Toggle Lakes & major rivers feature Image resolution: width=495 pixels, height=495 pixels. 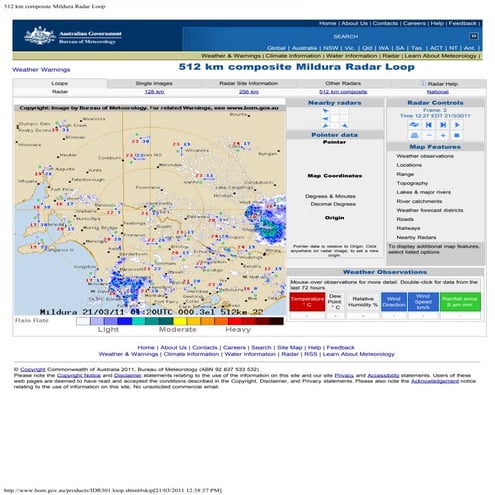coord(423,192)
